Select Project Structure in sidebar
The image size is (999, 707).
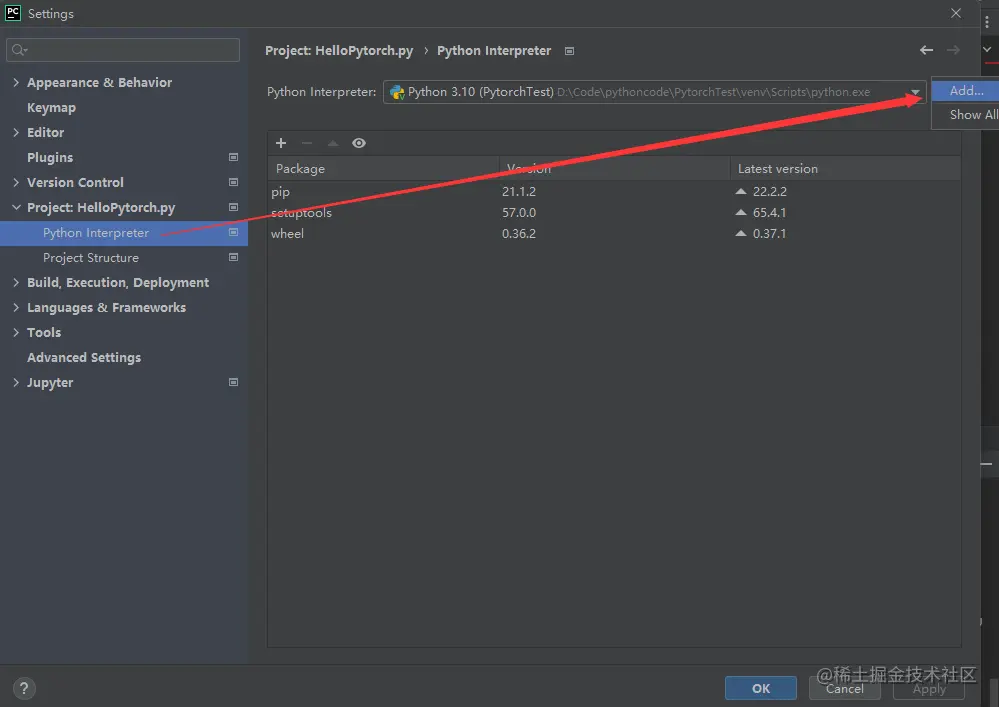[x=91, y=257]
